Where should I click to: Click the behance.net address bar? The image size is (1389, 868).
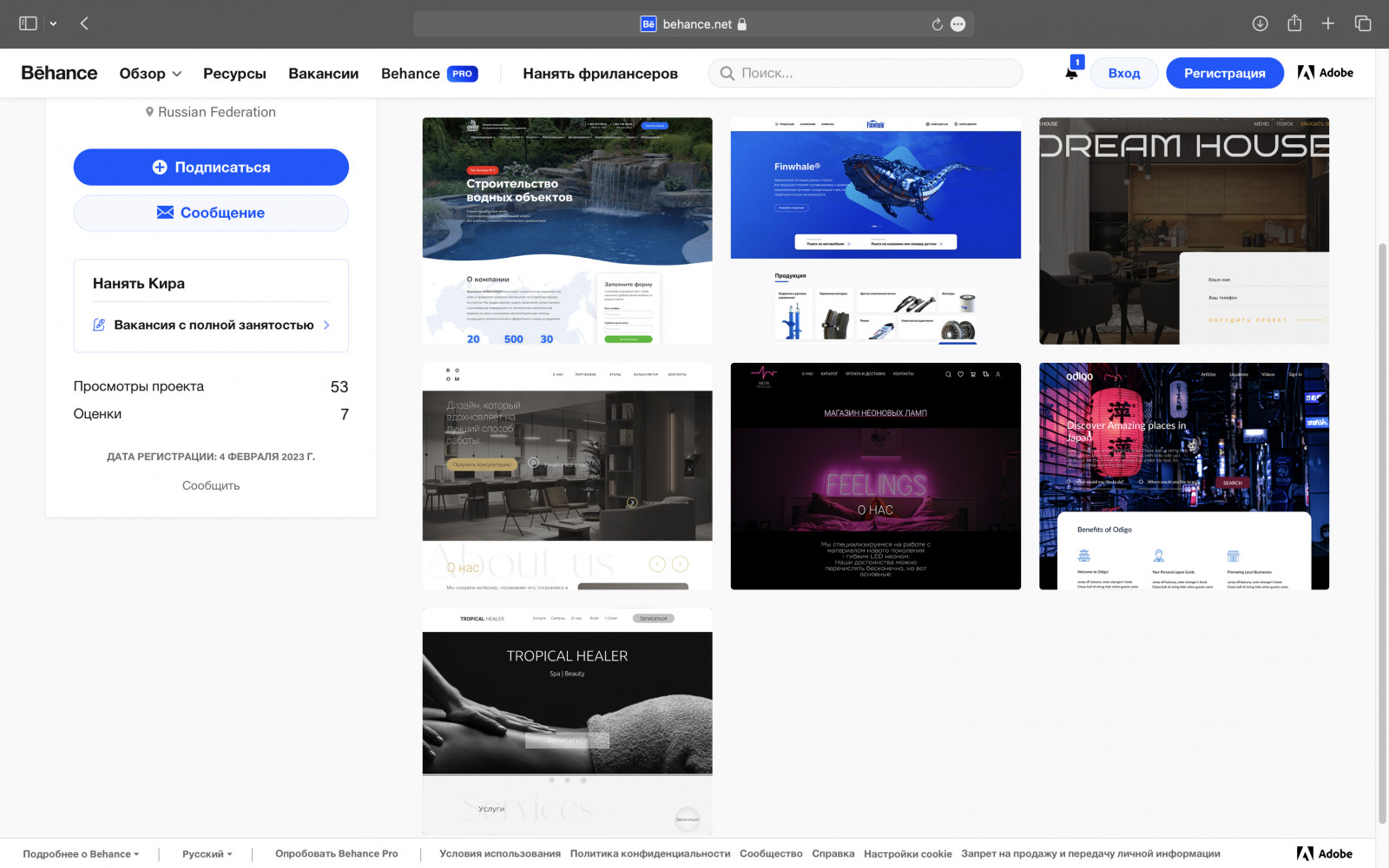693,24
